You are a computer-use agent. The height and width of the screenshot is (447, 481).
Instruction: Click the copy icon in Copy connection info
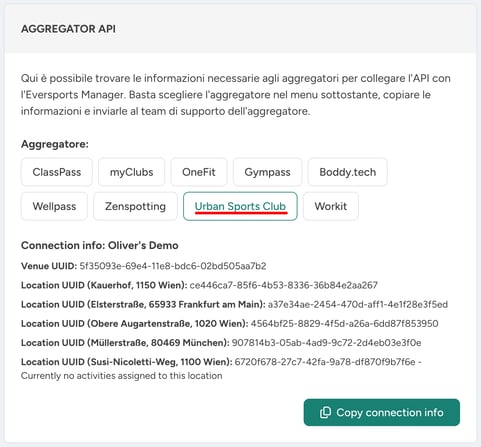(325, 412)
